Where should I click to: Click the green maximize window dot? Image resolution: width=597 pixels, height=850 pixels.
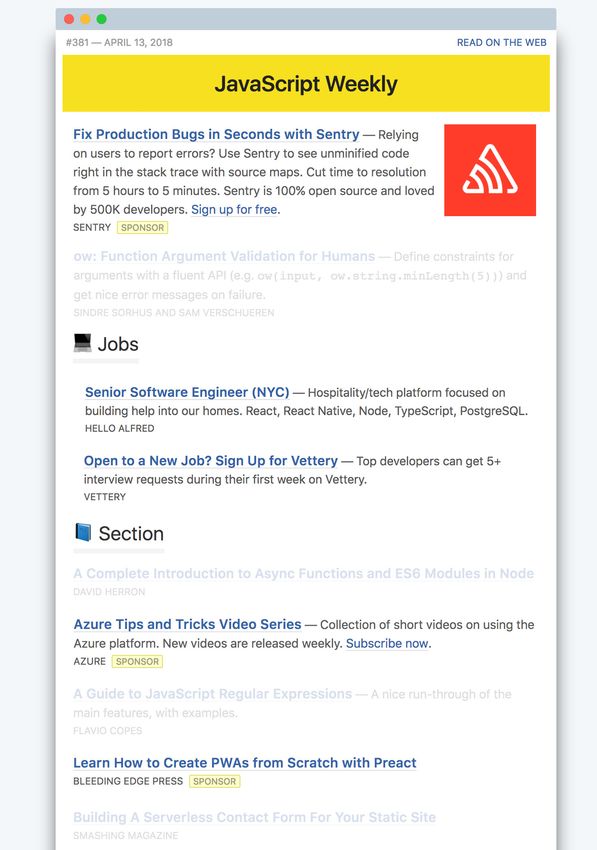point(101,19)
